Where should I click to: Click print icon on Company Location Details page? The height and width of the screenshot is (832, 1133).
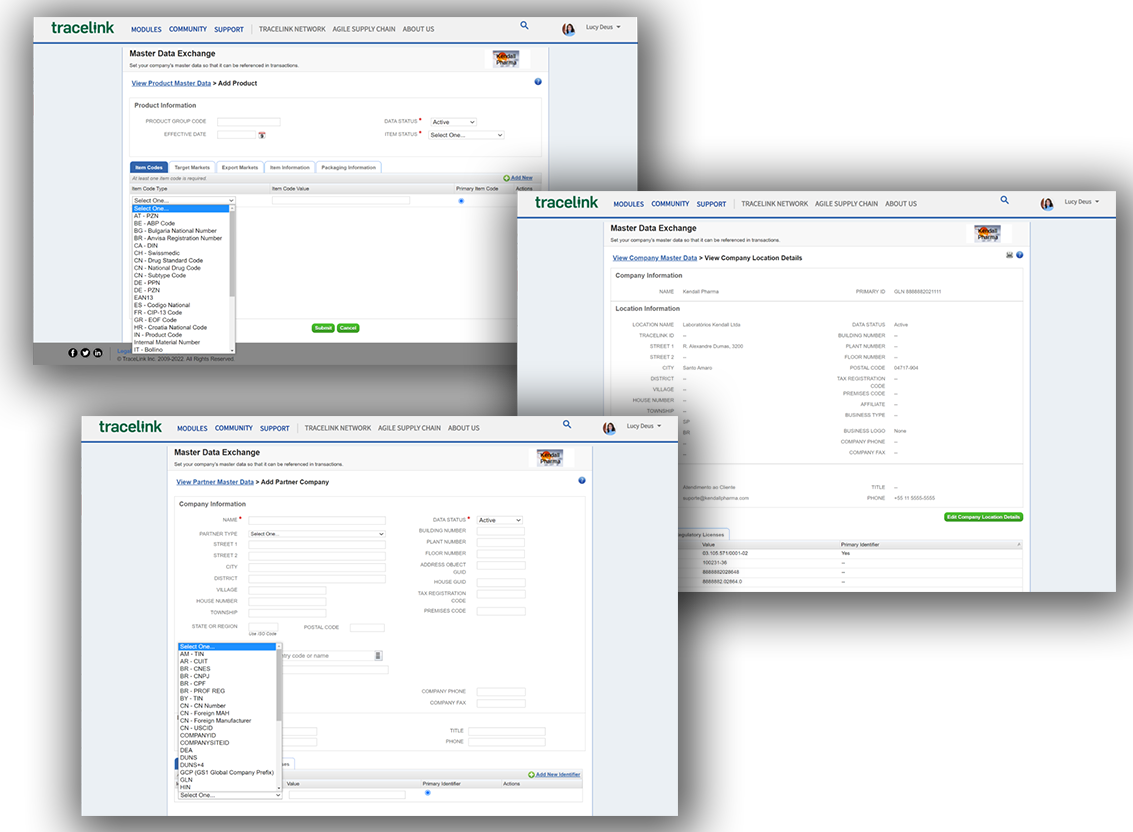click(x=1009, y=255)
